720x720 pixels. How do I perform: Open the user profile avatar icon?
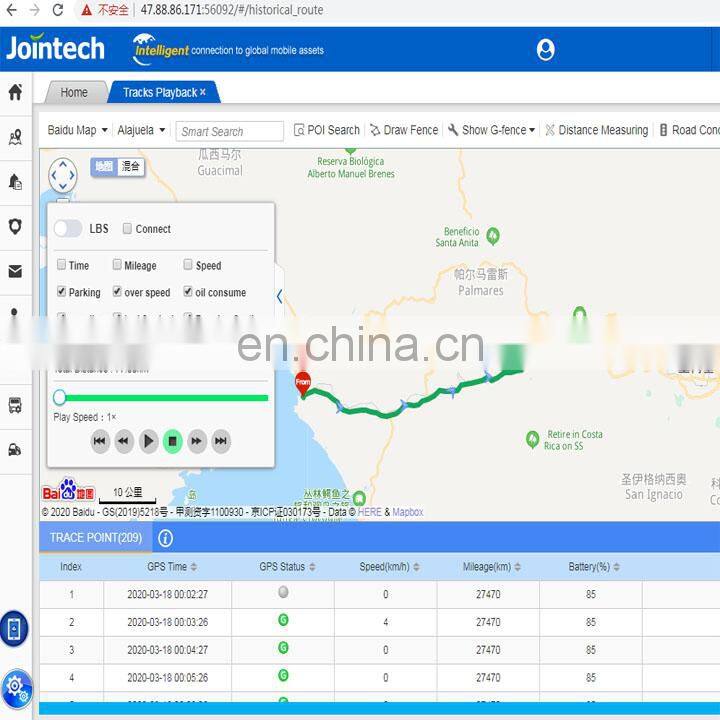[545, 49]
